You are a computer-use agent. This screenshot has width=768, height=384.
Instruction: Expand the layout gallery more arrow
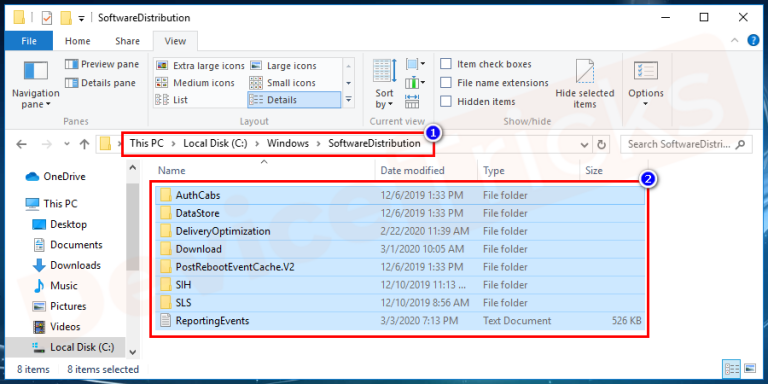click(348, 100)
